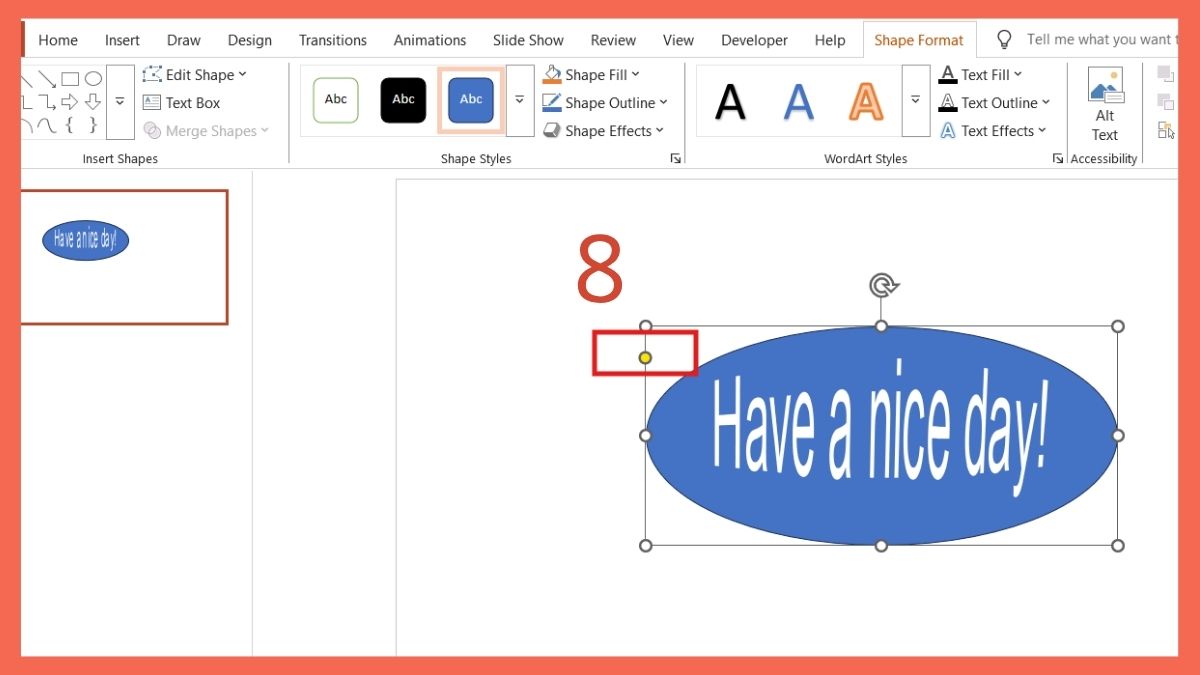1200x675 pixels.
Task: Switch to the Animations tab
Action: pos(429,40)
